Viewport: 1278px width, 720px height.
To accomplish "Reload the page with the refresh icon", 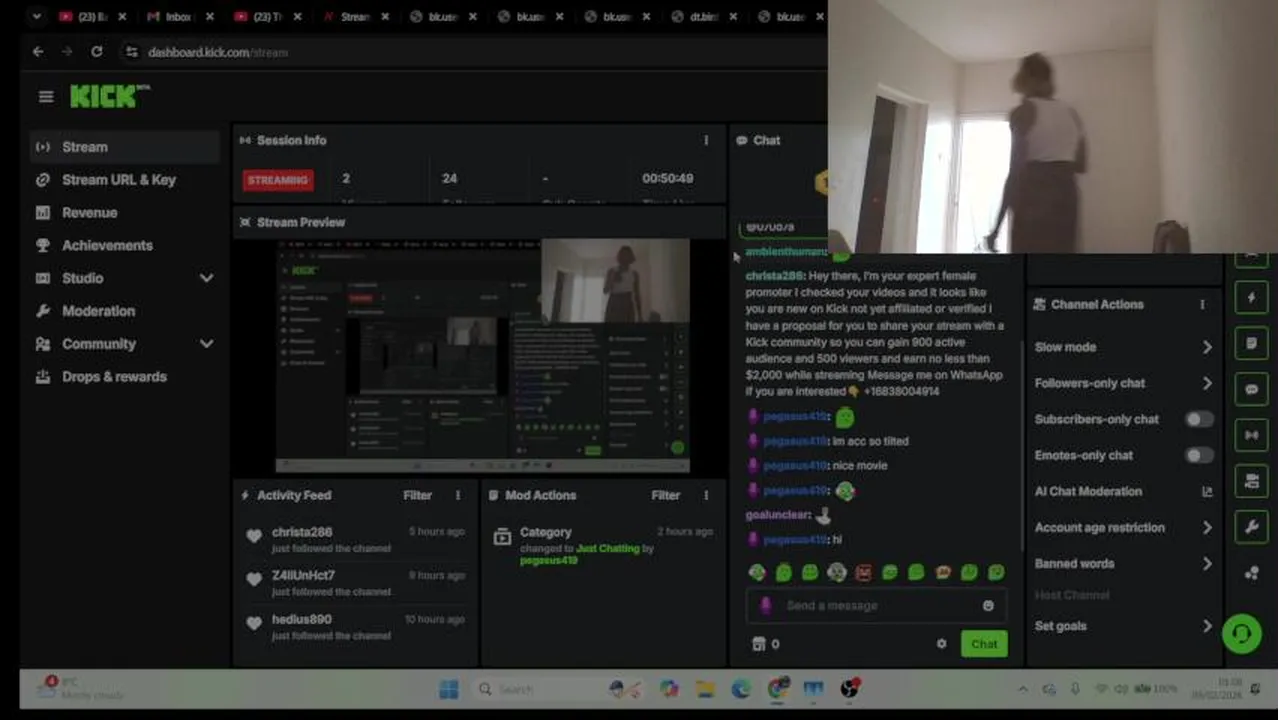I will point(96,52).
